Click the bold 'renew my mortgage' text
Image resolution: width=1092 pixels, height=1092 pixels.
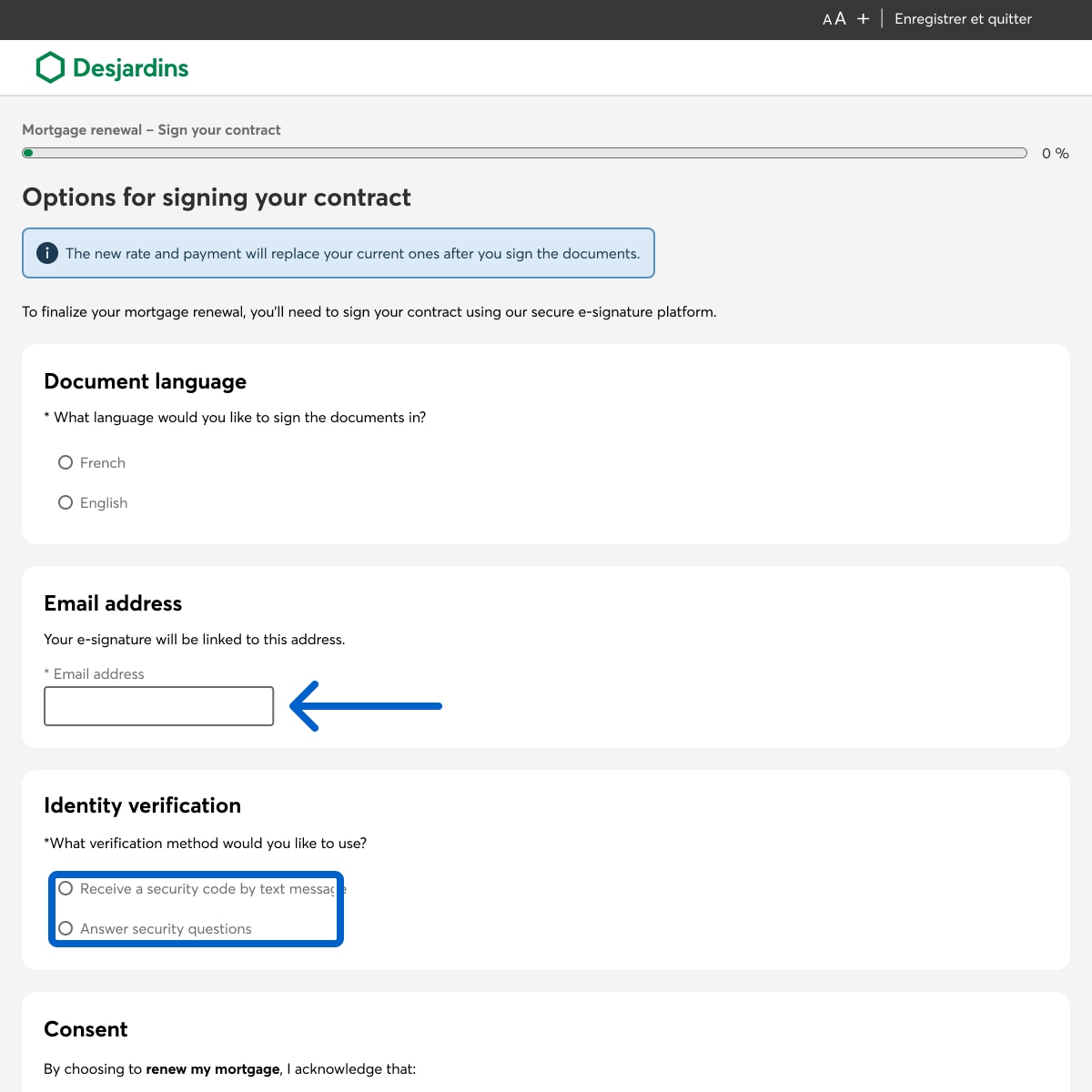213,1069
